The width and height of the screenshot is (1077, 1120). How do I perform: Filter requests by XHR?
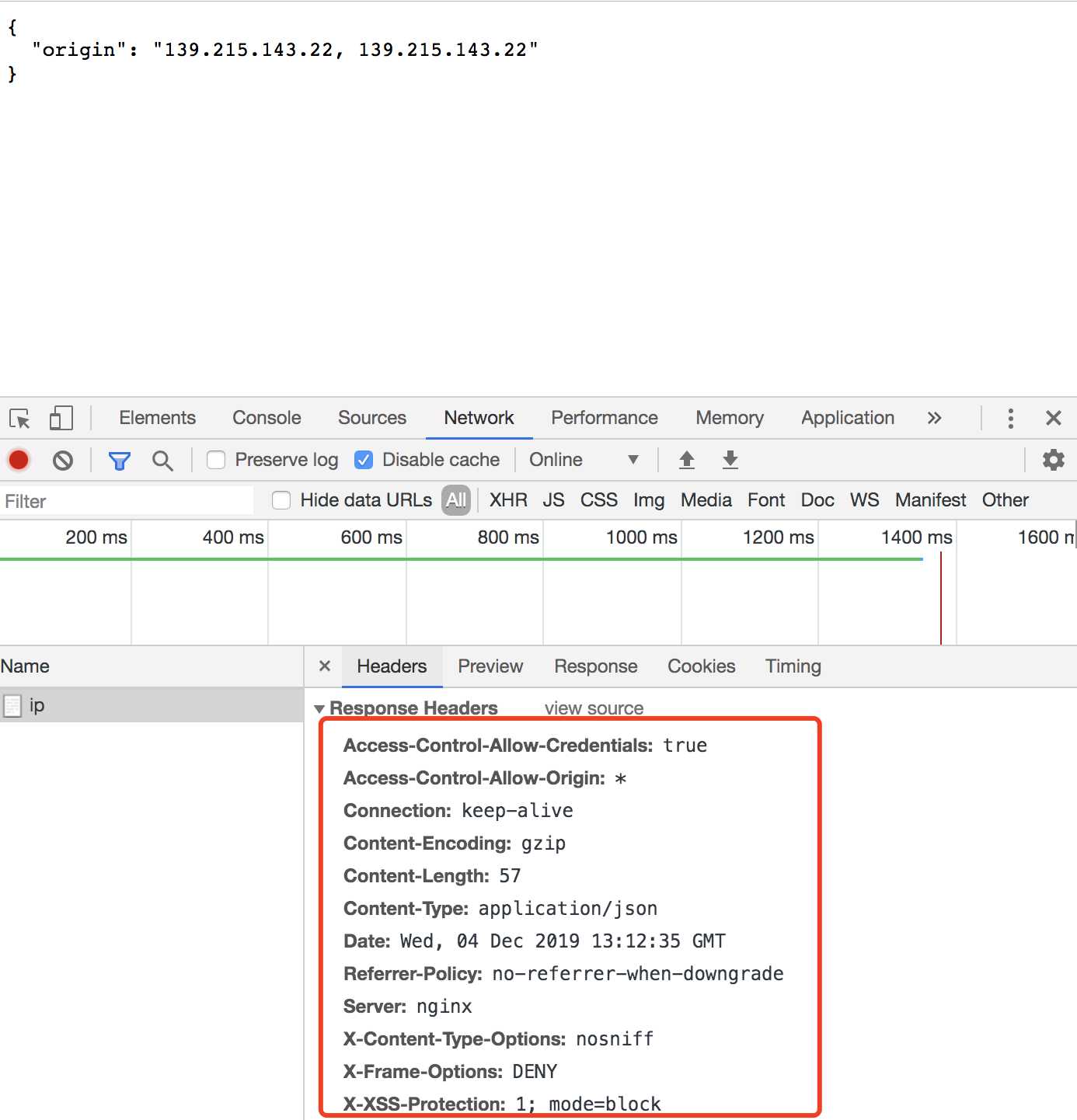tap(508, 500)
